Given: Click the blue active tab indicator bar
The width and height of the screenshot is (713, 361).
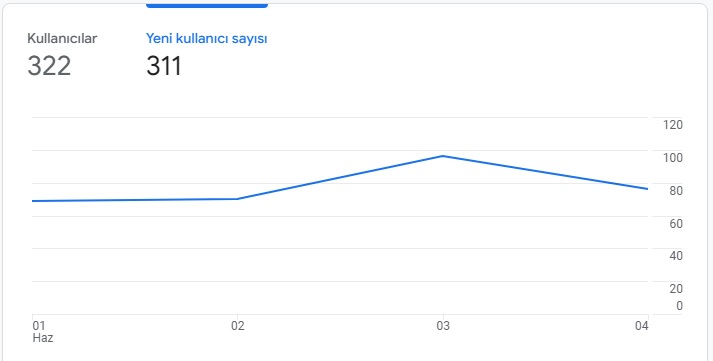Looking at the screenshot, I should (206, 5).
